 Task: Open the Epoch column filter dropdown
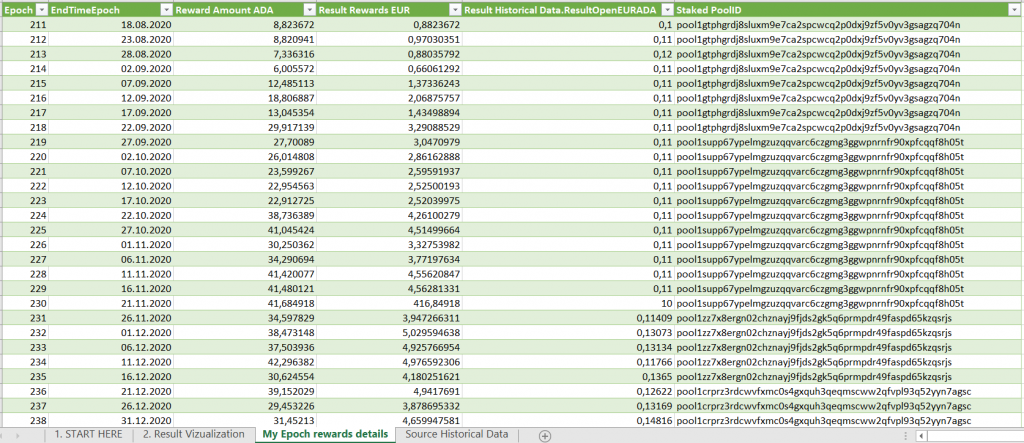(40, 10)
